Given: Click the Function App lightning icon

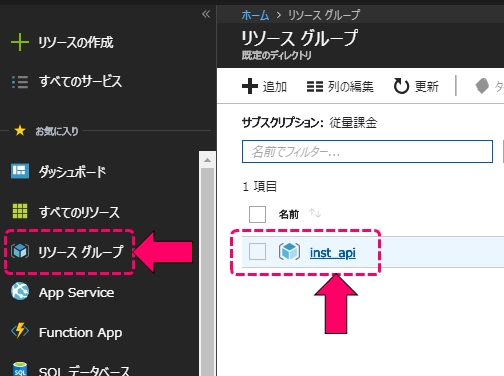Looking at the screenshot, I should pos(20,331).
